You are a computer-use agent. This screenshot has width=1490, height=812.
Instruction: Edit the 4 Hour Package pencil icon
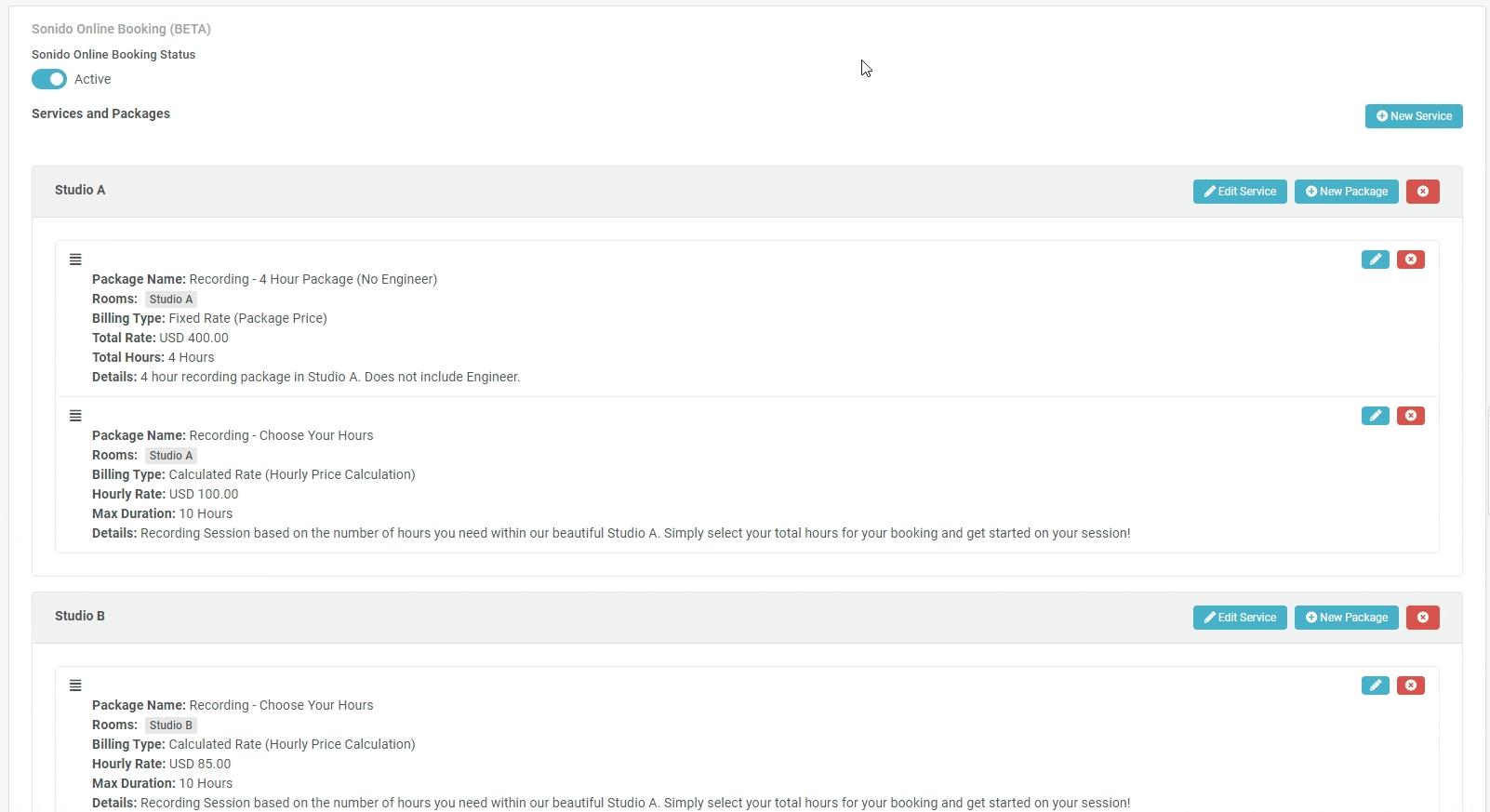[1375, 260]
